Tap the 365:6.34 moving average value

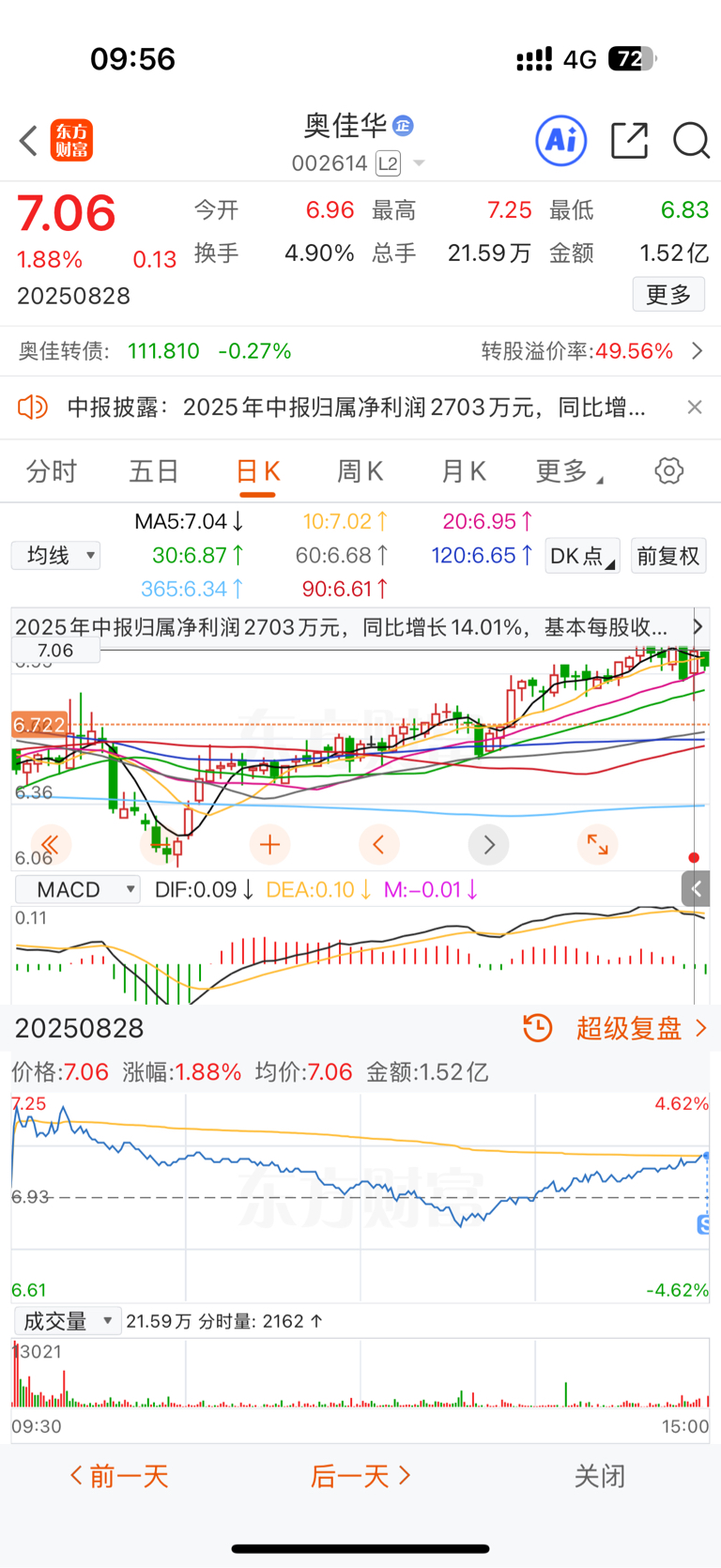point(192,590)
